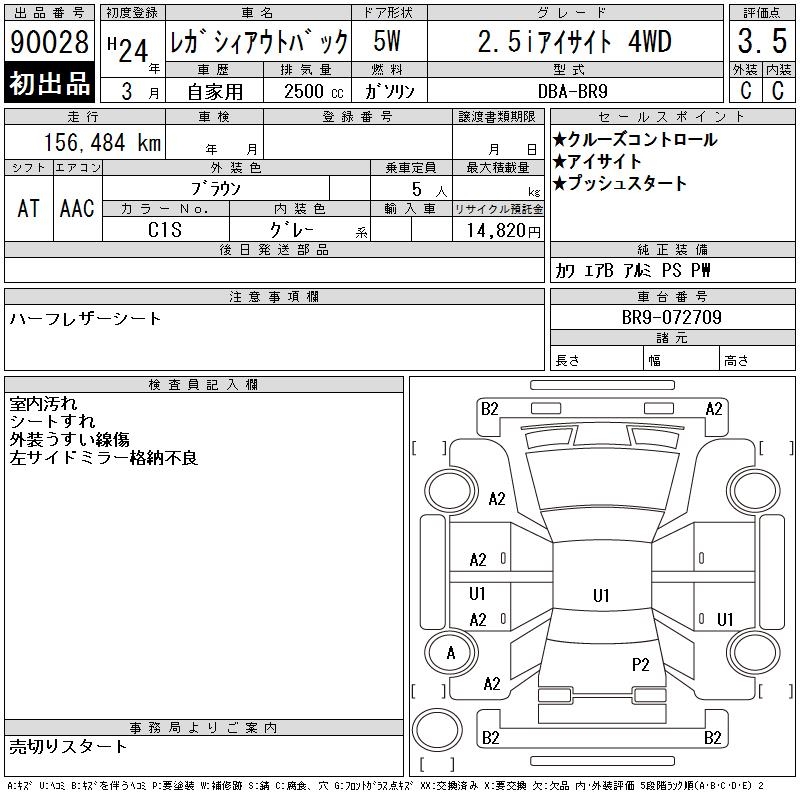Click the chassis number BR9-072709
Image resolution: width=800 pixels, height=800 pixels.
[x=672, y=317]
